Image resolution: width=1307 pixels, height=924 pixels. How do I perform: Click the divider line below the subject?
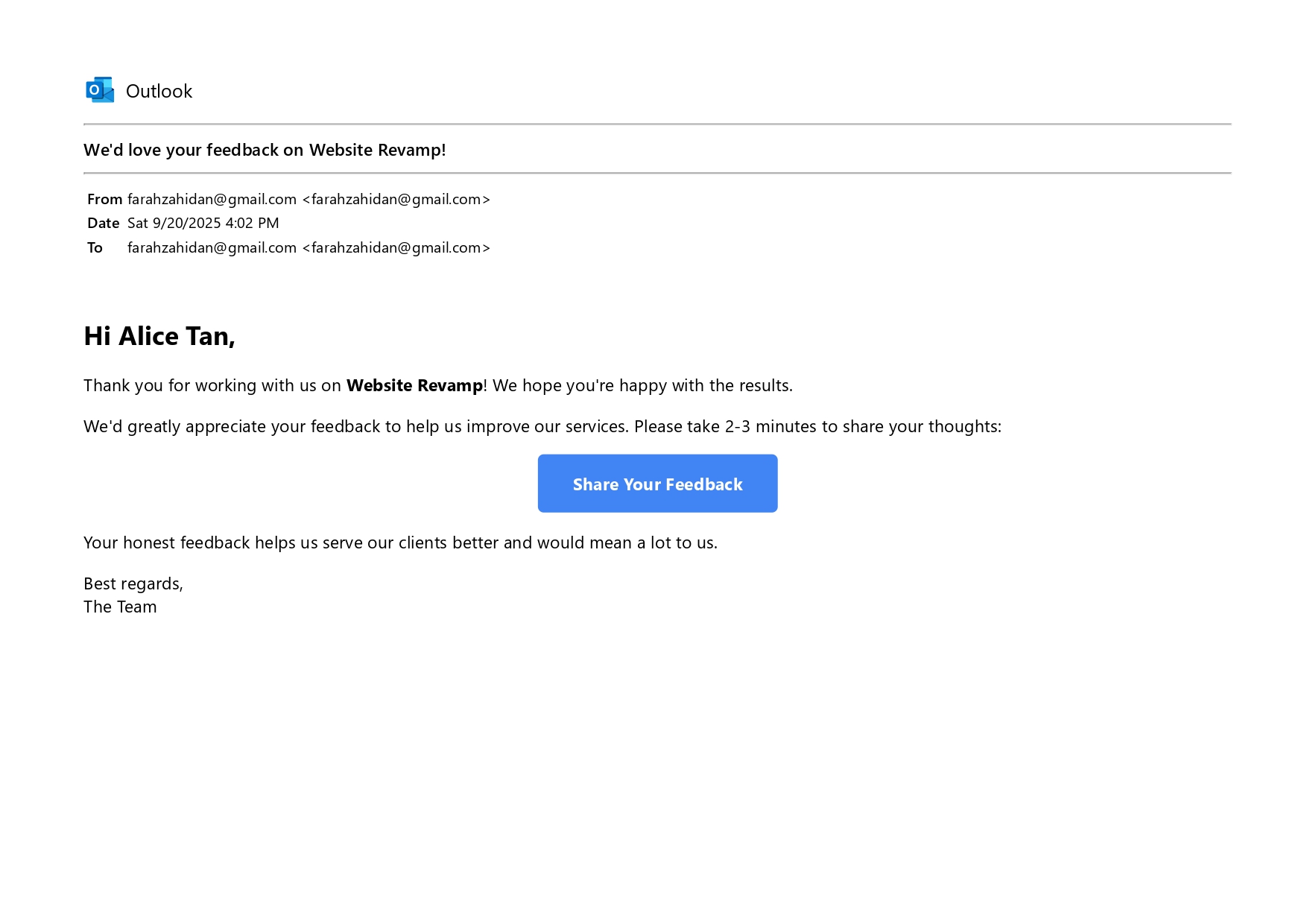tap(656, 173)
